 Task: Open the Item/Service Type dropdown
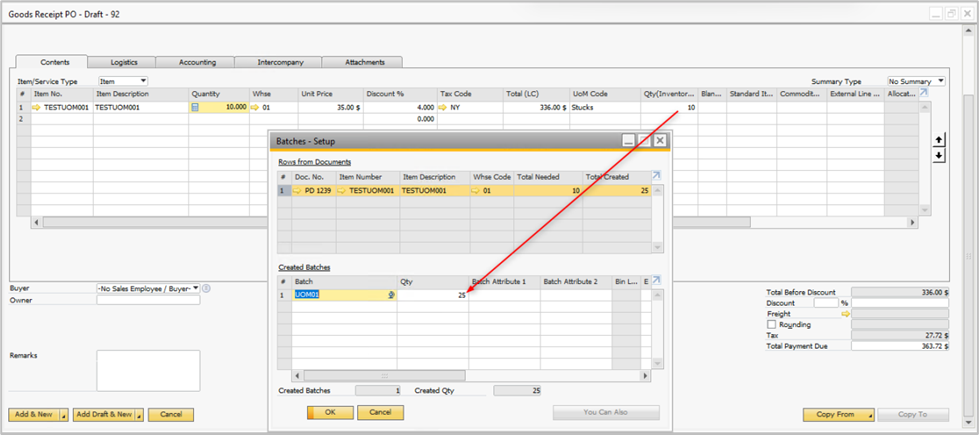(x=123, y=81)
